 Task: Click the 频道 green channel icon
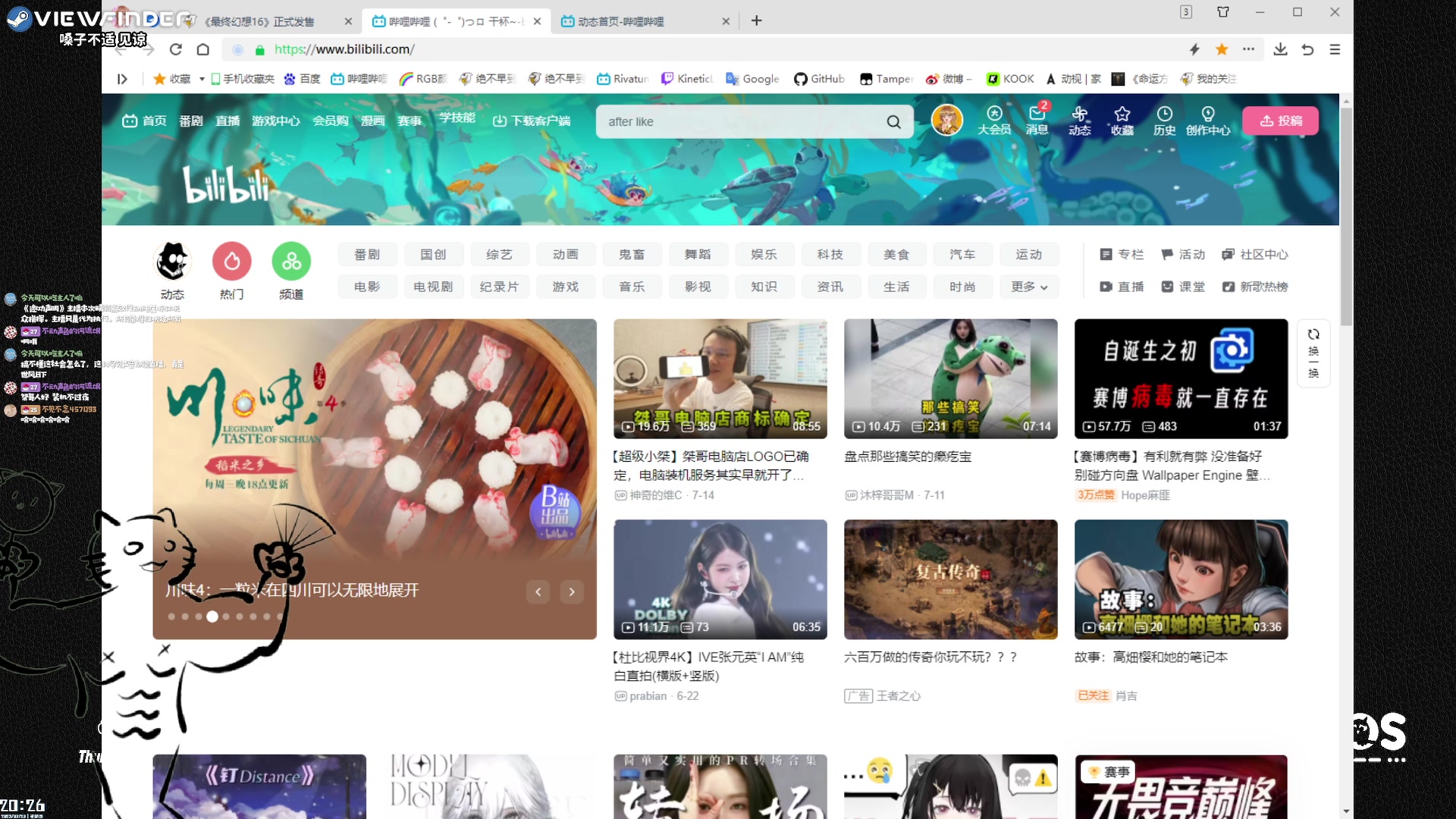point(291,262)
